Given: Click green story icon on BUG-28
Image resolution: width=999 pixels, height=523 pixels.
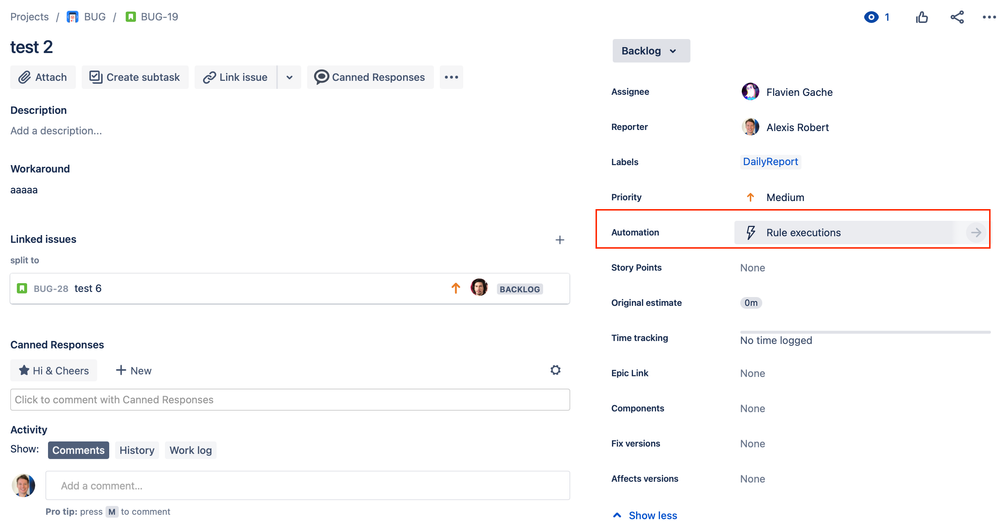Looking at the screenshot, I should pos(22,289).
